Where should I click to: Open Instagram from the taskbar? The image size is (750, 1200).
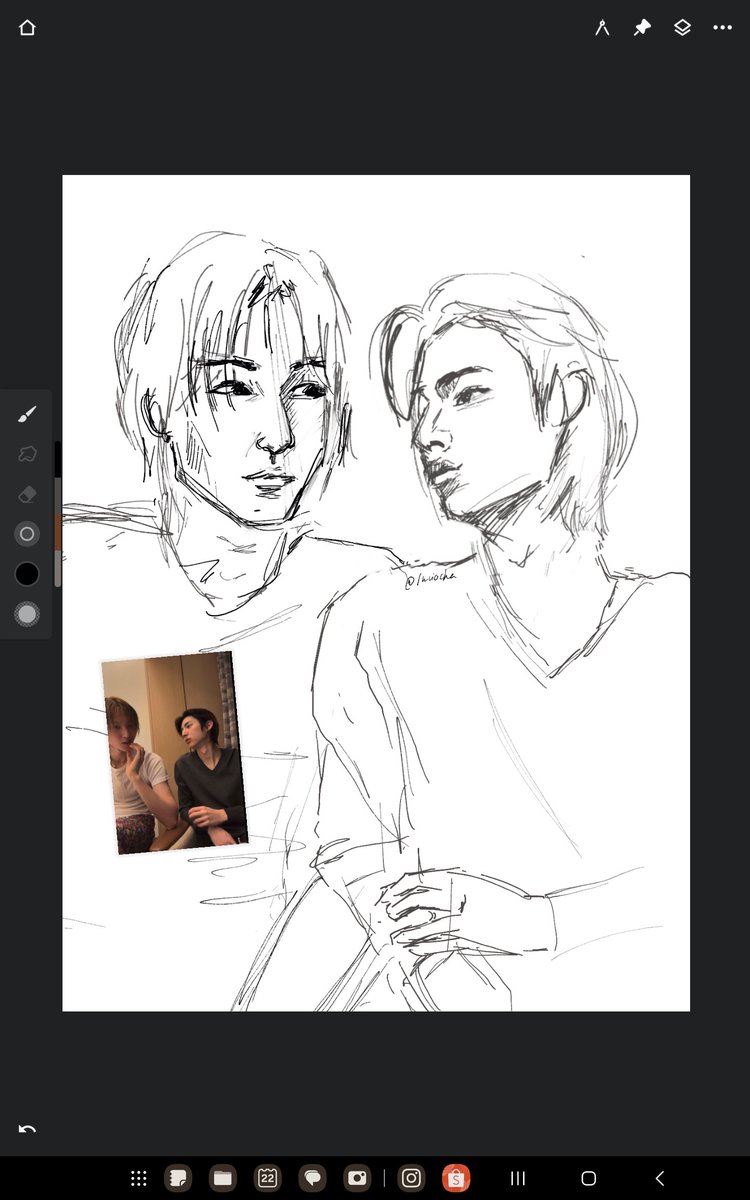tap(411, 1178)
